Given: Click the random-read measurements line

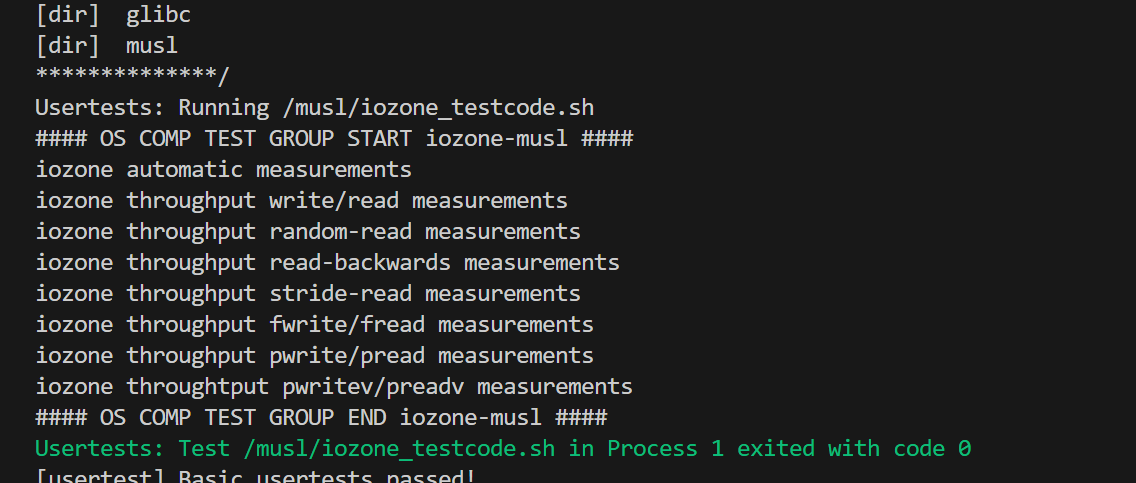Looking at the screenshot, I should 308,232.
